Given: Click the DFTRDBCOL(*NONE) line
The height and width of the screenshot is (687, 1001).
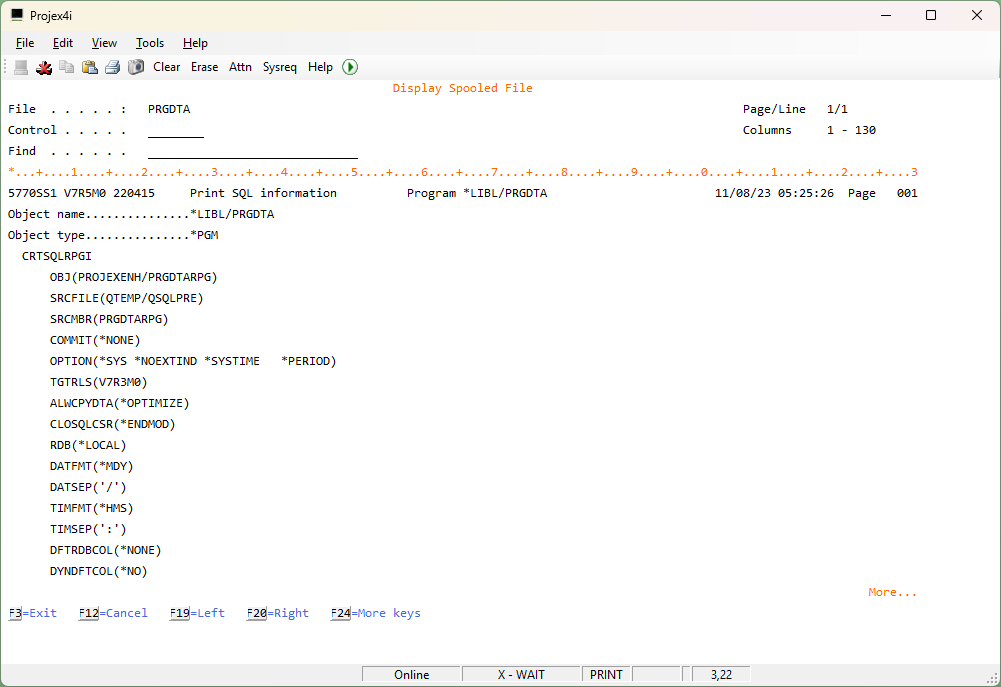Looking at the screenshot, I should (x=105, y=550).
